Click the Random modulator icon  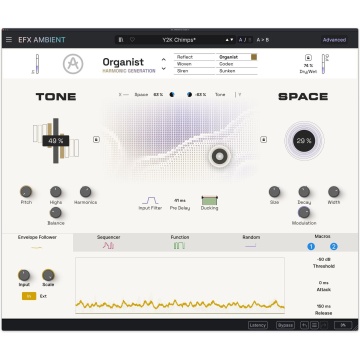click(x=251, y=246)
